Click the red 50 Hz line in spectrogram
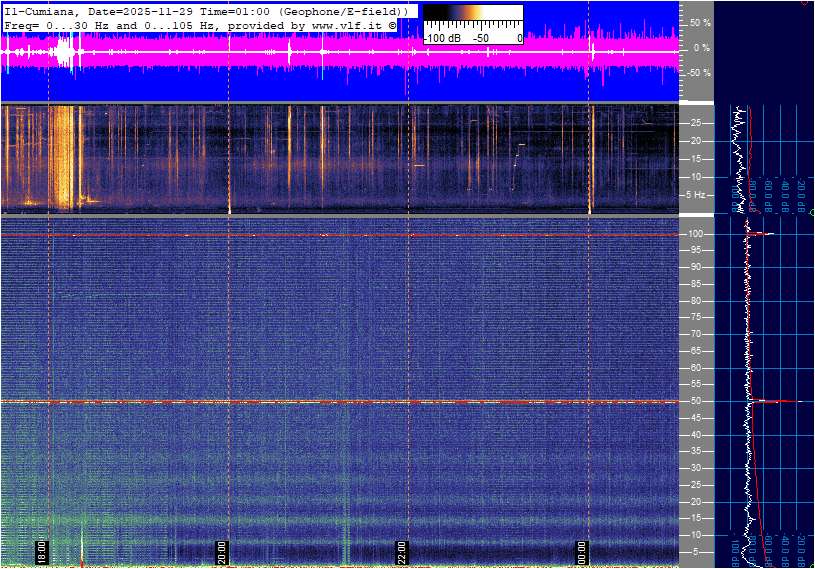The height and width of the screenshot is (569, 815). 300,402
